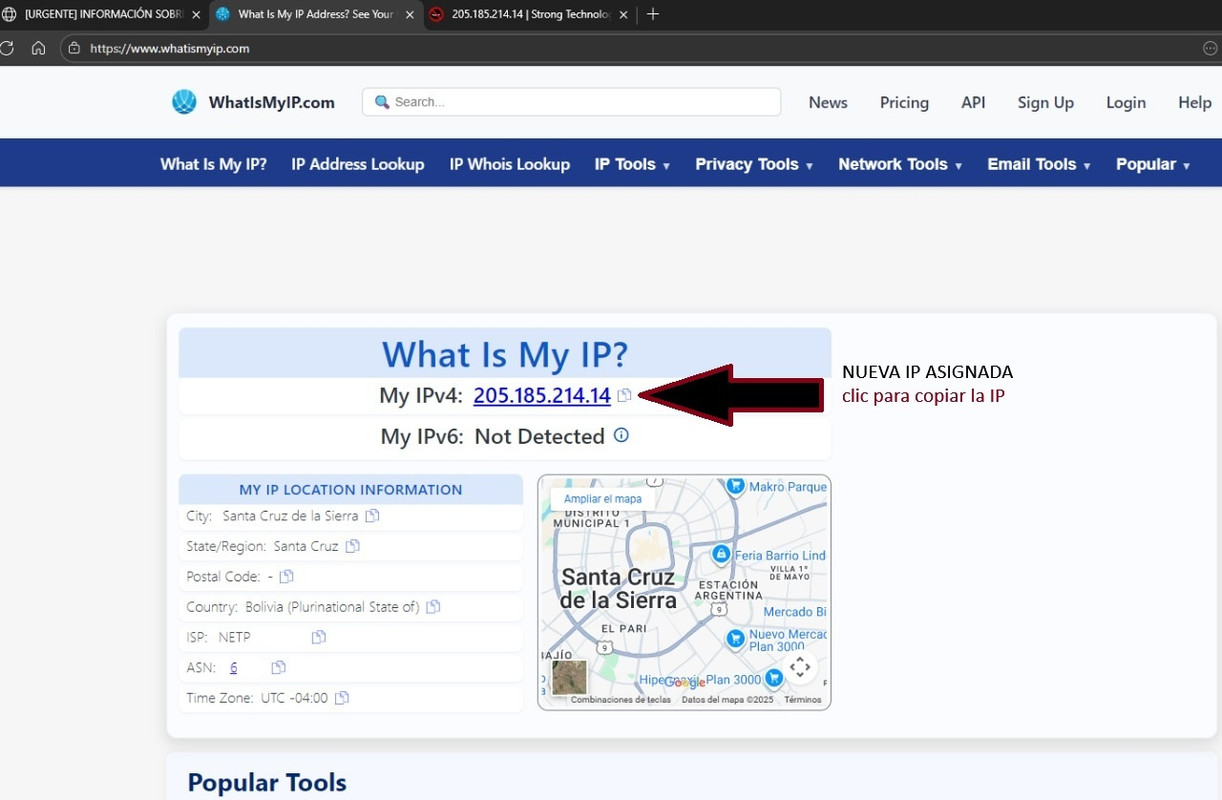Click the Hipermaxi Plan 3000 cart pin on the map

[x=773, y=679]
